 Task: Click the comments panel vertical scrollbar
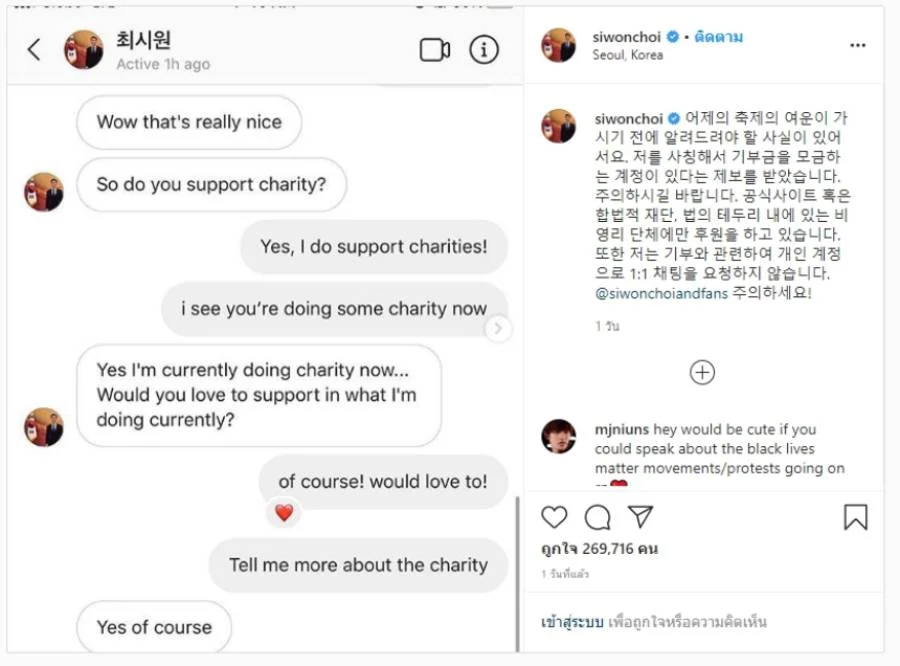point(518,574)
